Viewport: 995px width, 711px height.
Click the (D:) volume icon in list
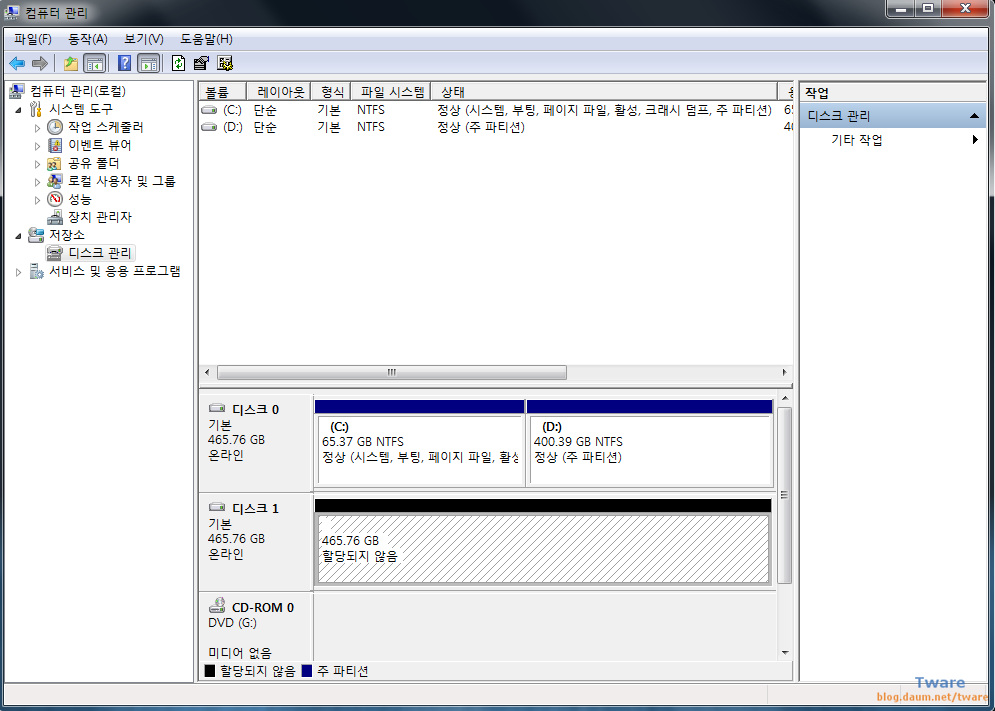[209, 127]
